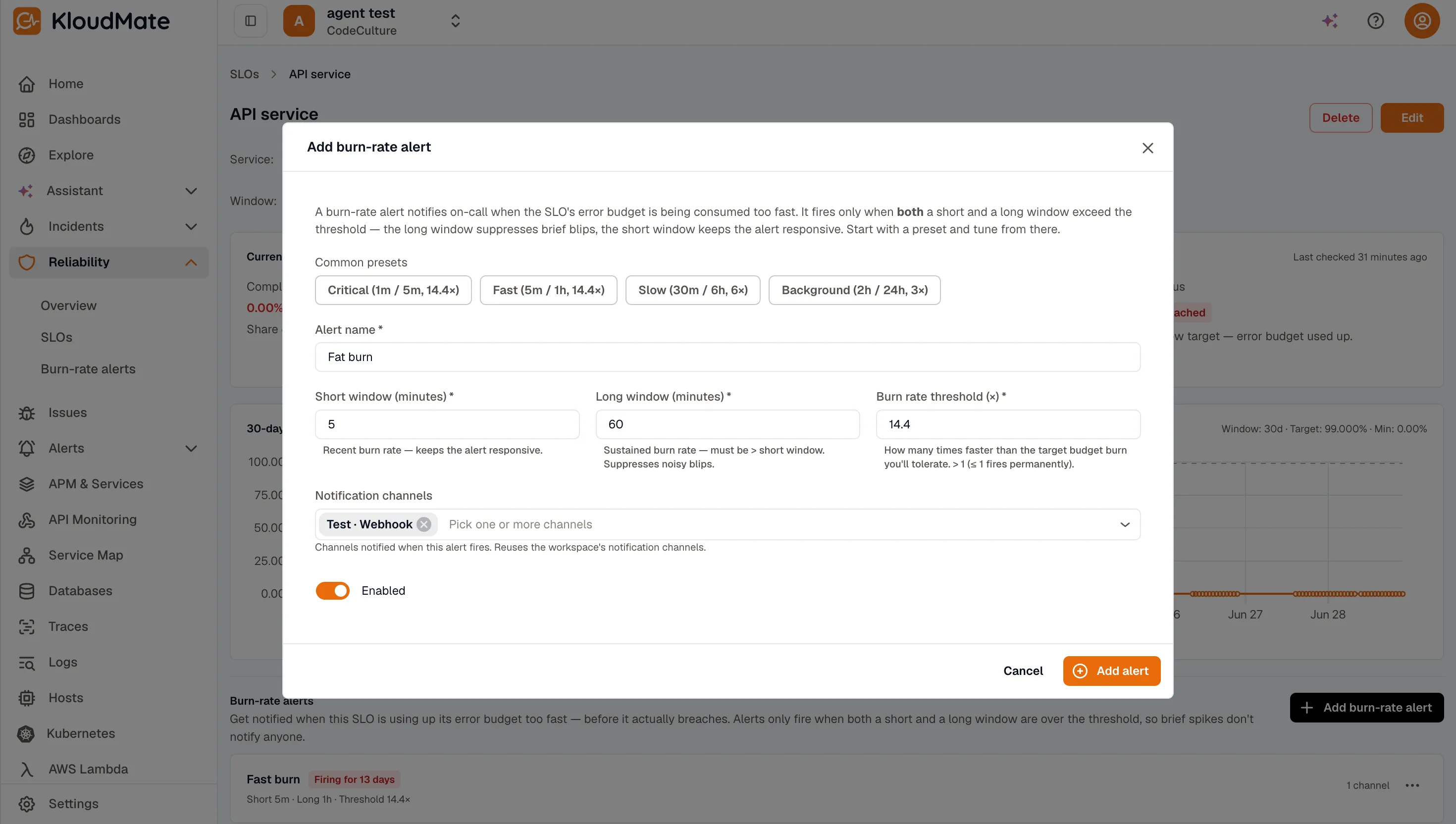Select the Fast (5m / 1h, 14.4×) preset

point(548,290)
